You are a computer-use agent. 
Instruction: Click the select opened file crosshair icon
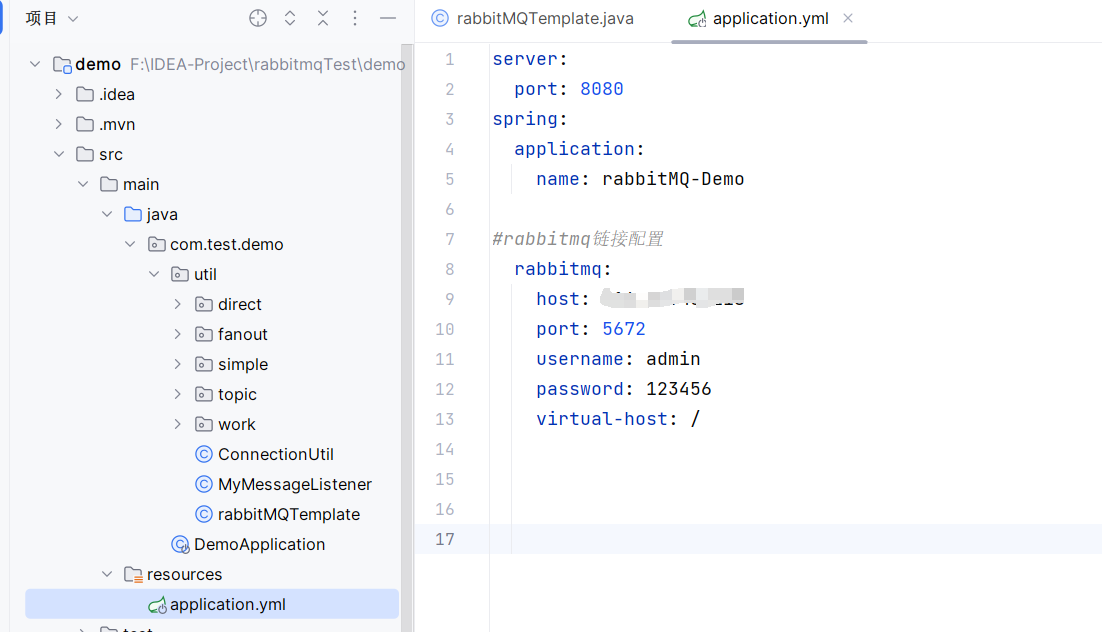click(258, 18)
